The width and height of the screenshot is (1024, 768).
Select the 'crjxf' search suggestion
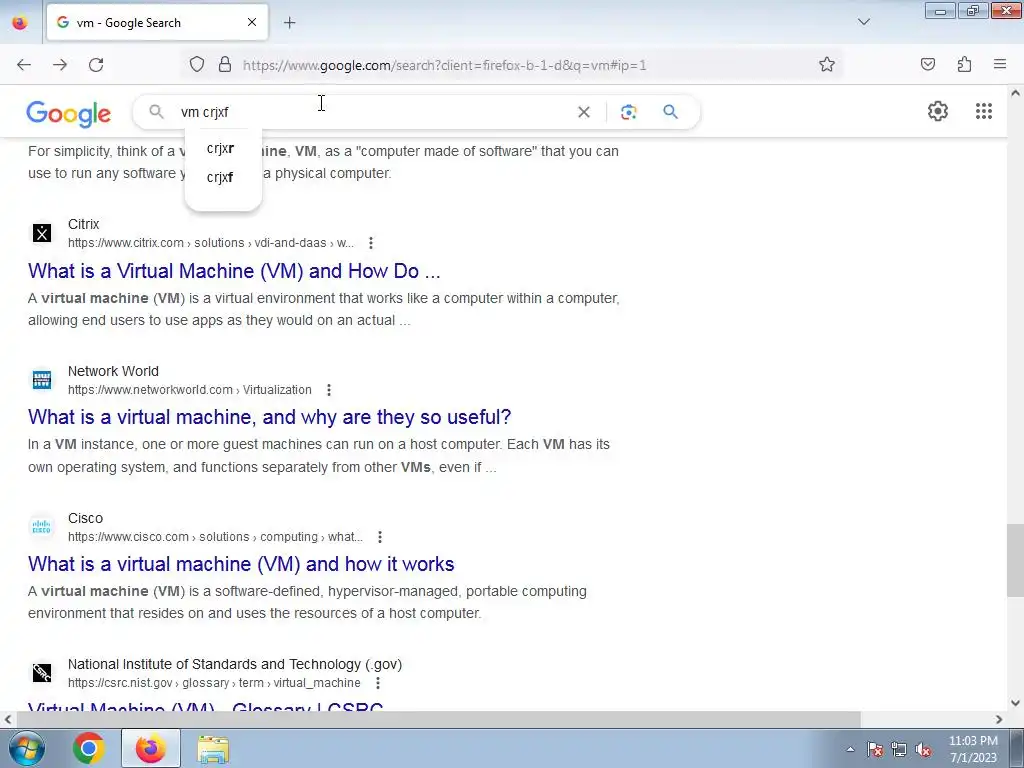(x=223, y=177)
